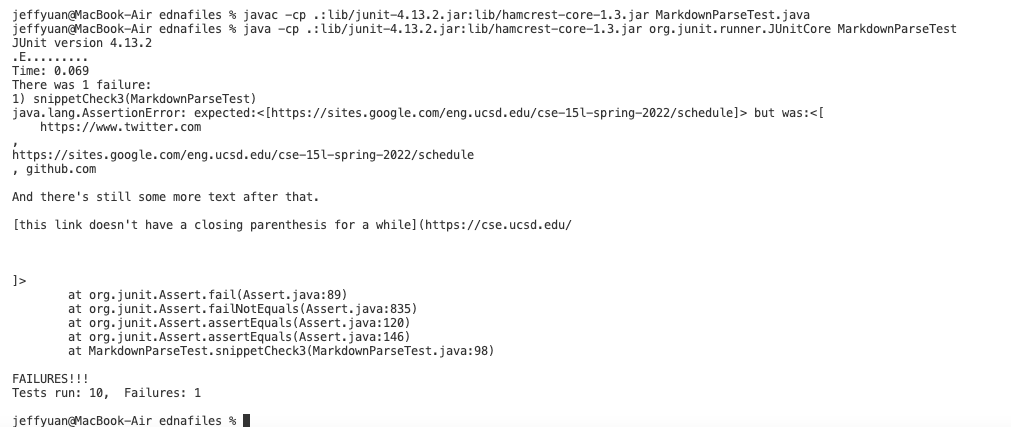Image resolution: width=1011 pixels, height=427 pixels.
Task: Click the snippetCheck3(MarkdownParseTest) failure entry
Action: pos(134,99)
